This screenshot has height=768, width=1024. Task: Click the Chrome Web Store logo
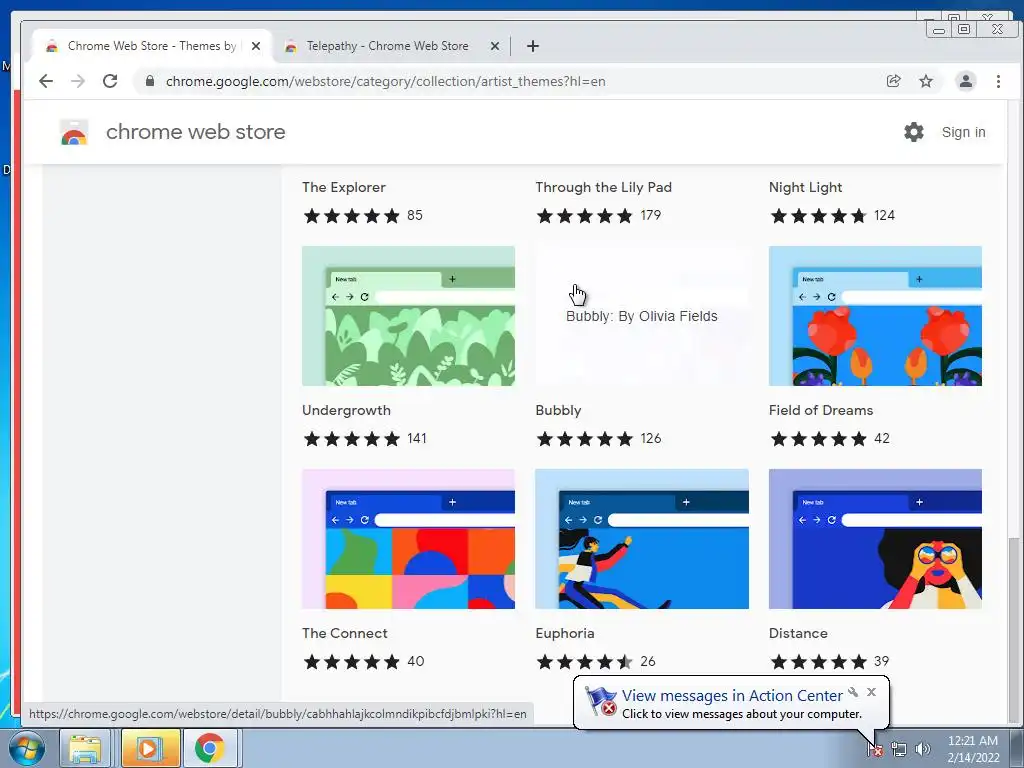click(74, 132)
